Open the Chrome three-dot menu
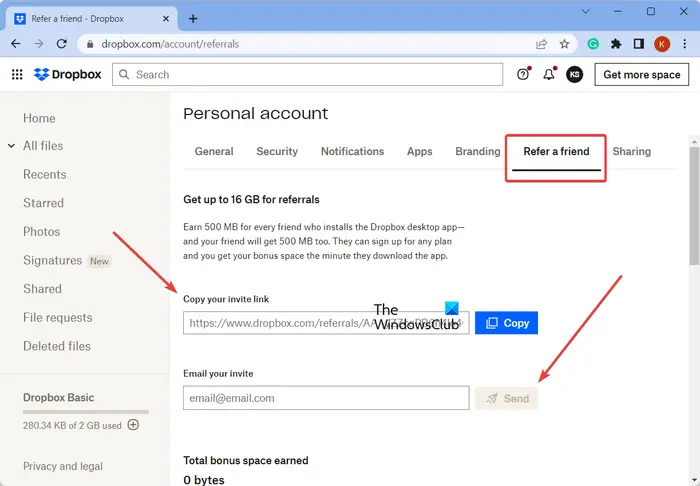Screen dimensions: 700x486 684,44
